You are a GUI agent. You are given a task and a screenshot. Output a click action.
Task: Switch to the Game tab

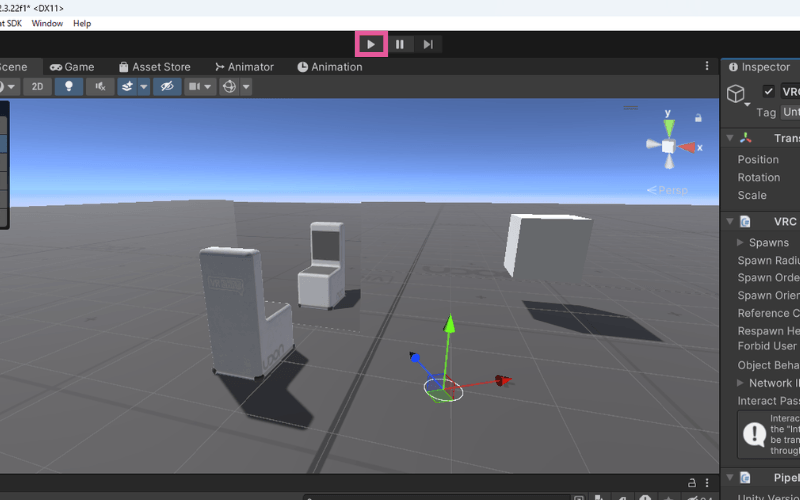click(72, 67)
